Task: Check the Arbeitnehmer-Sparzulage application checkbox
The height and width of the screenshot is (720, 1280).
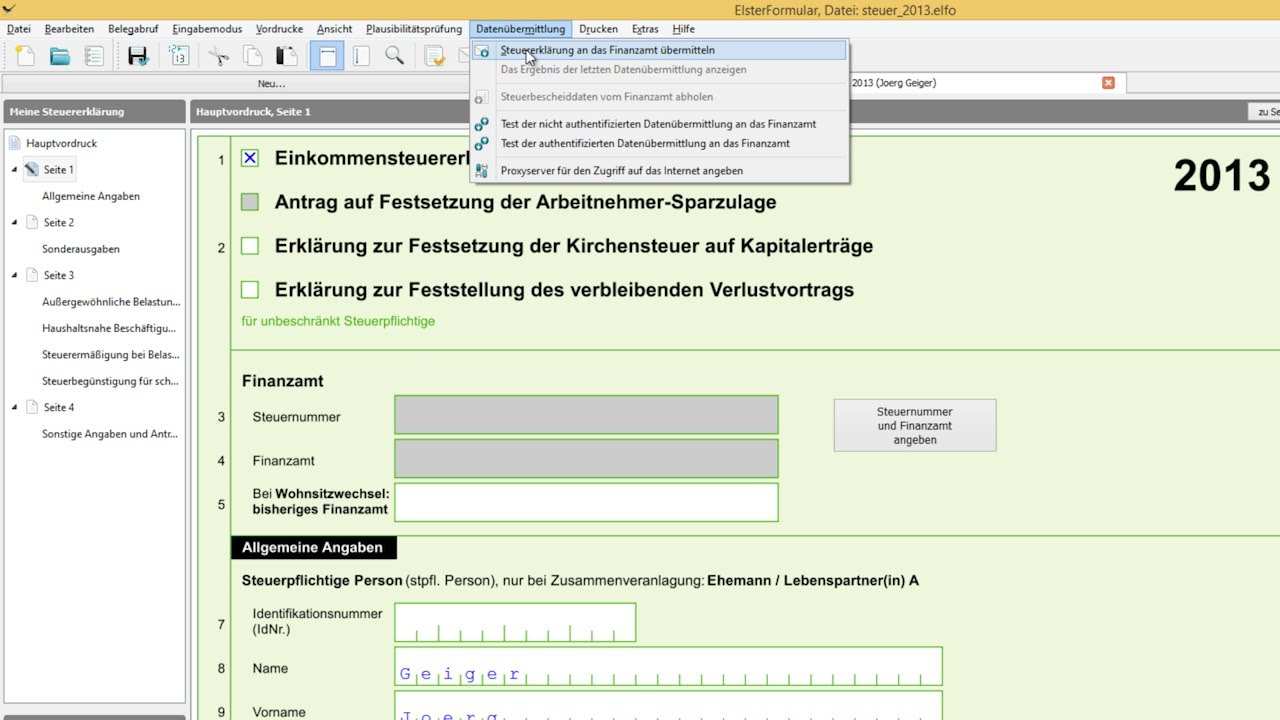Action: point(250,202)
